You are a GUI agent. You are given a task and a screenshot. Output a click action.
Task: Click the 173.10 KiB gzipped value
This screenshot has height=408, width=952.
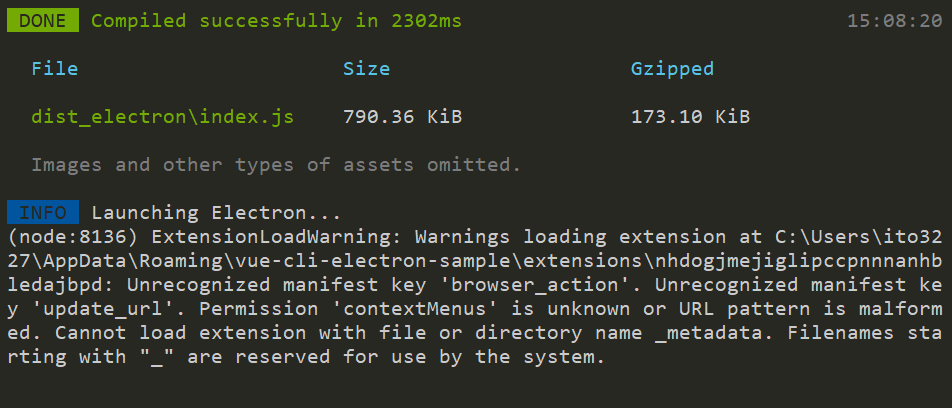coord(690,117)
